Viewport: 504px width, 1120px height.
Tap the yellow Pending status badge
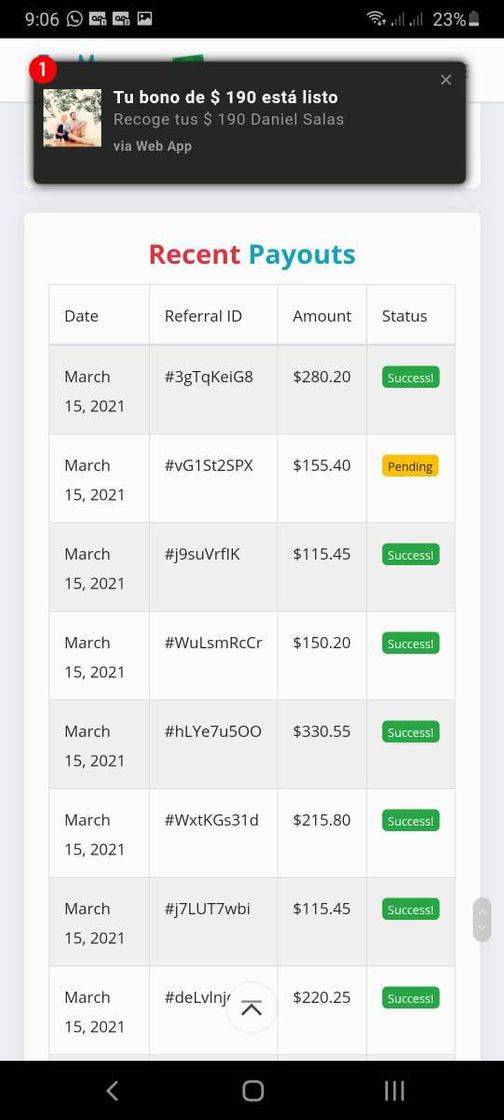click(410, 466)
